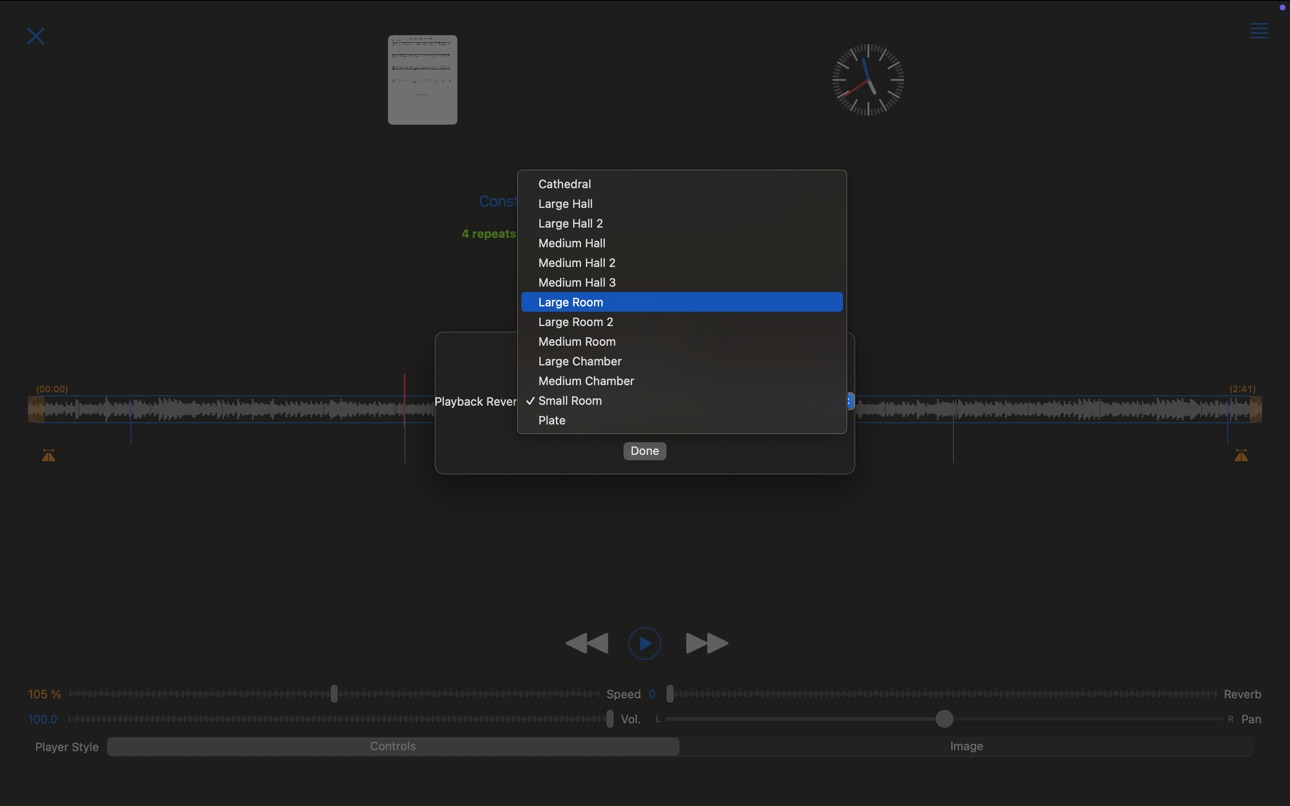
Task: Select Large Hall reverb preset
Action: click(x=682, y=204)
